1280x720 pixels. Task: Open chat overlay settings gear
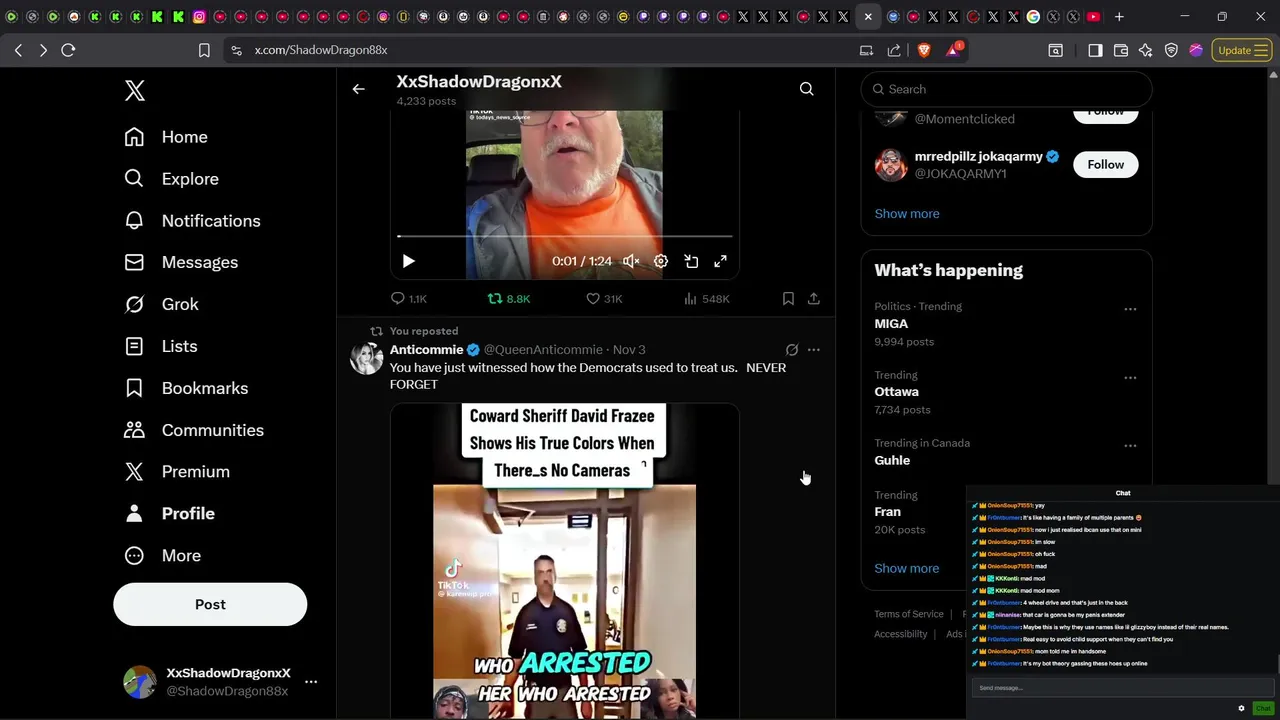(1241, 708)
